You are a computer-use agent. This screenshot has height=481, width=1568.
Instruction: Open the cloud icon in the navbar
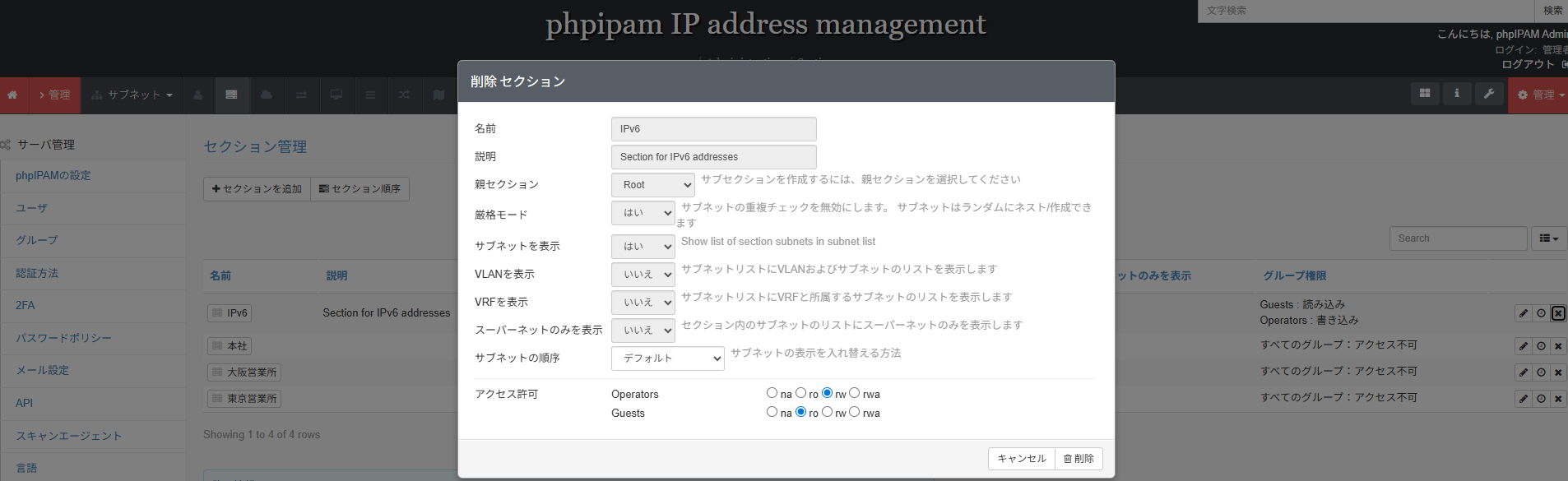pyautogui.click(x=267, y=95)
